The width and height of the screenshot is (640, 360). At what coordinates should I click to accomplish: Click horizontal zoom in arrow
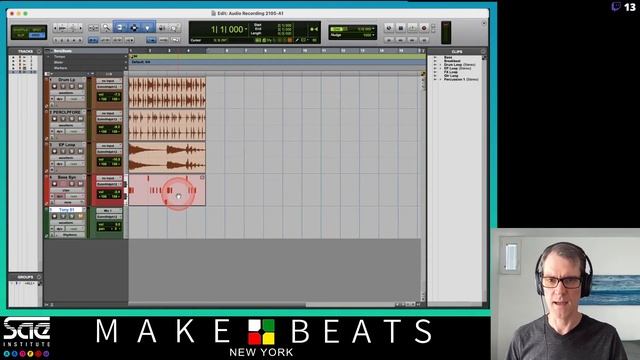point(80,28)
